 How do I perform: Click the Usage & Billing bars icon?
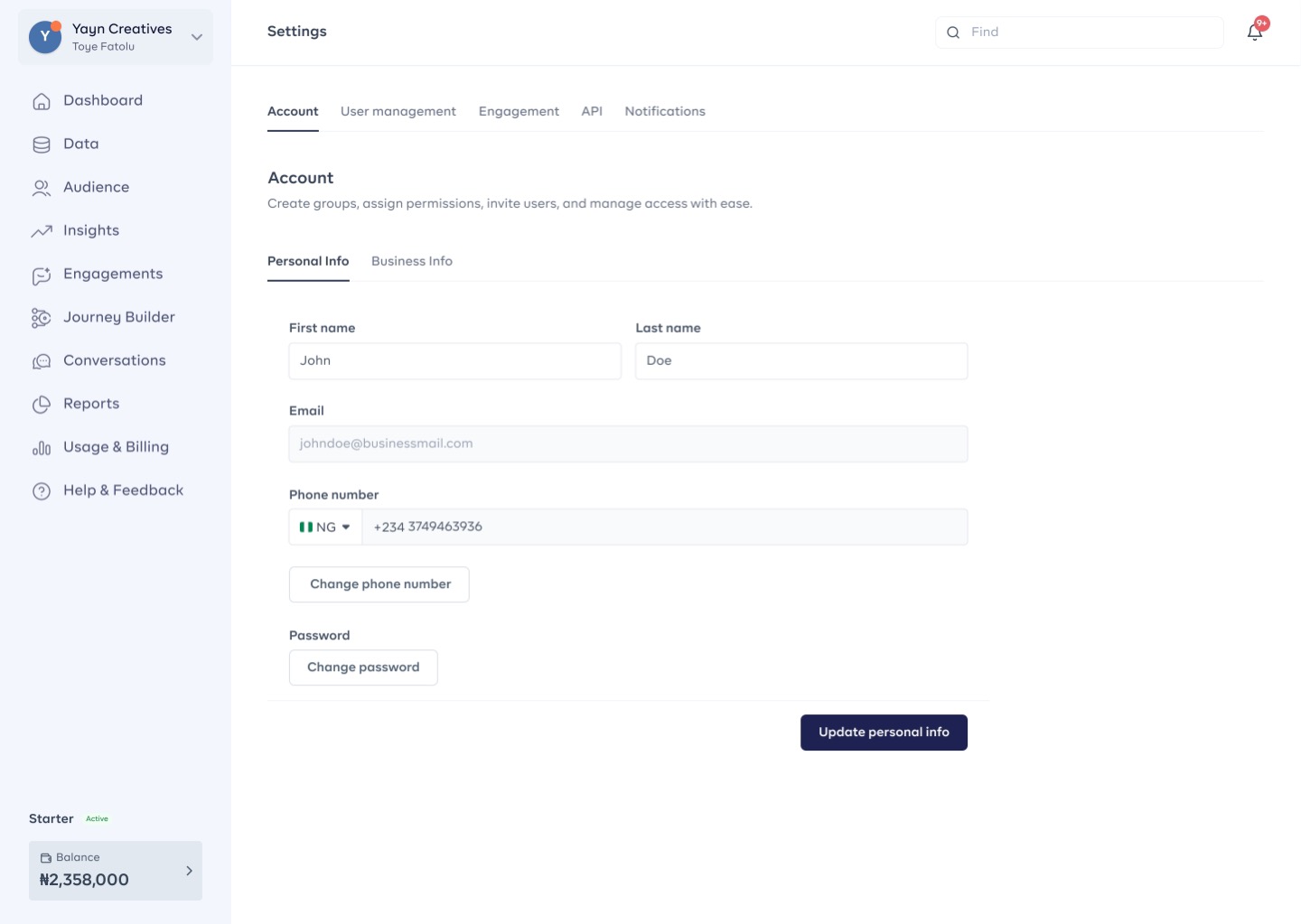pyautogui.click(x=42, y=448)
